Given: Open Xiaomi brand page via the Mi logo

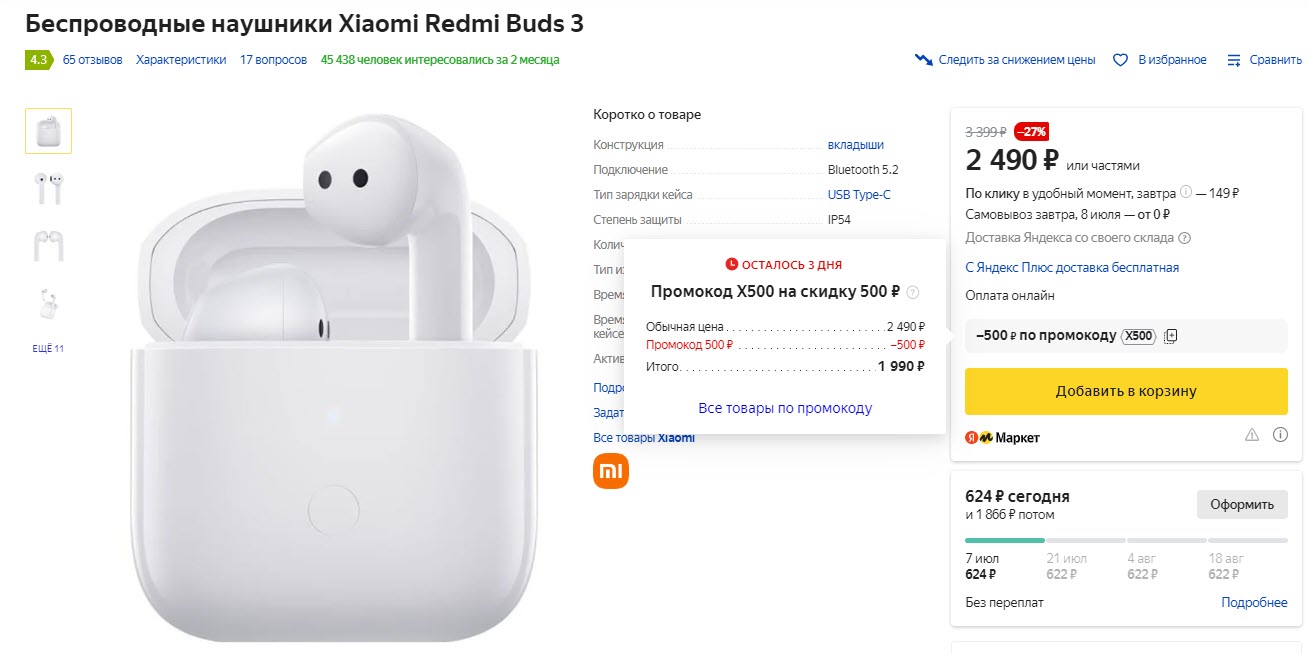Looking at the screenshot, I should 609,469.
